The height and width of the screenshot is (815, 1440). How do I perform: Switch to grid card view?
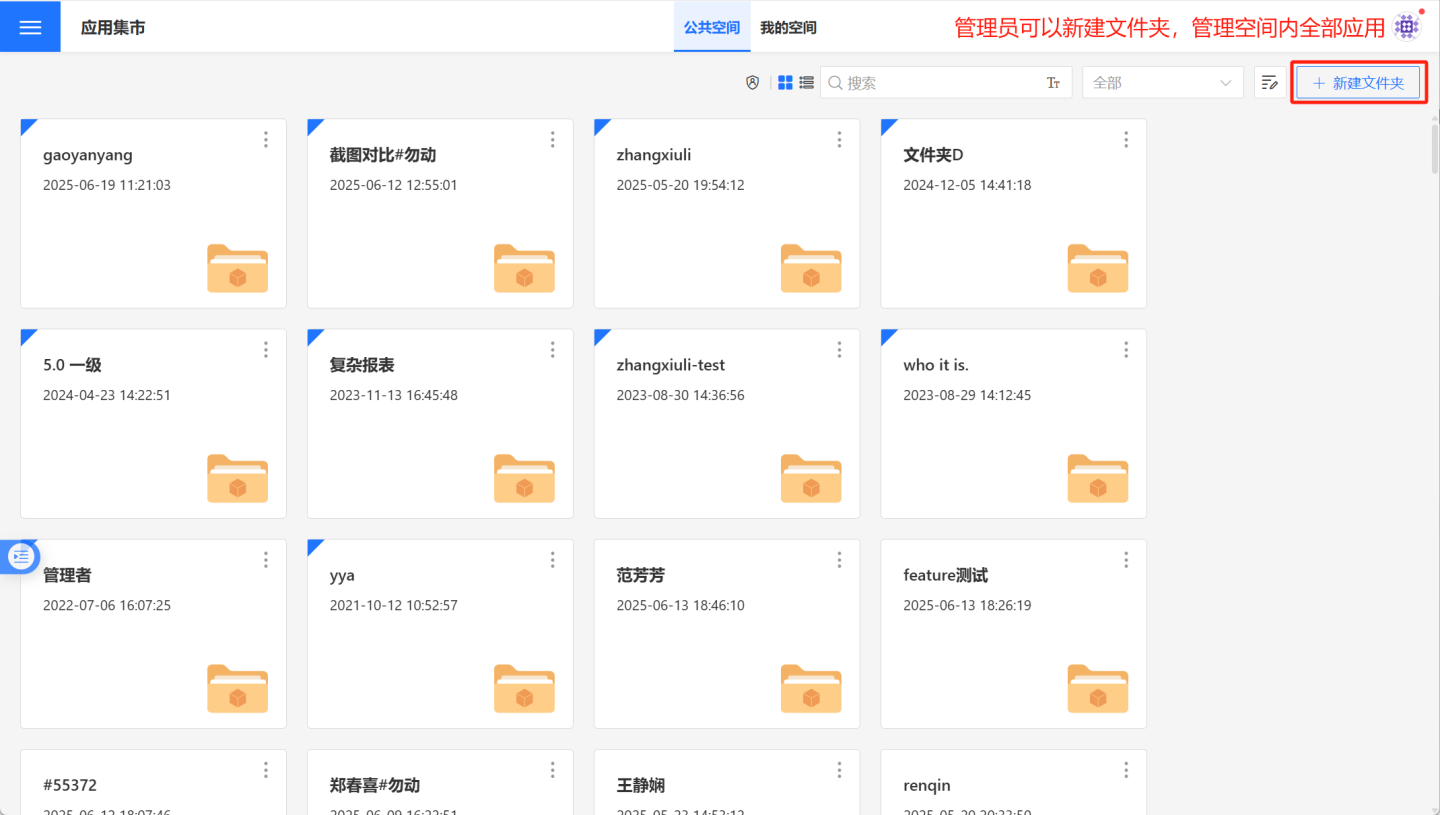point(786,83)
